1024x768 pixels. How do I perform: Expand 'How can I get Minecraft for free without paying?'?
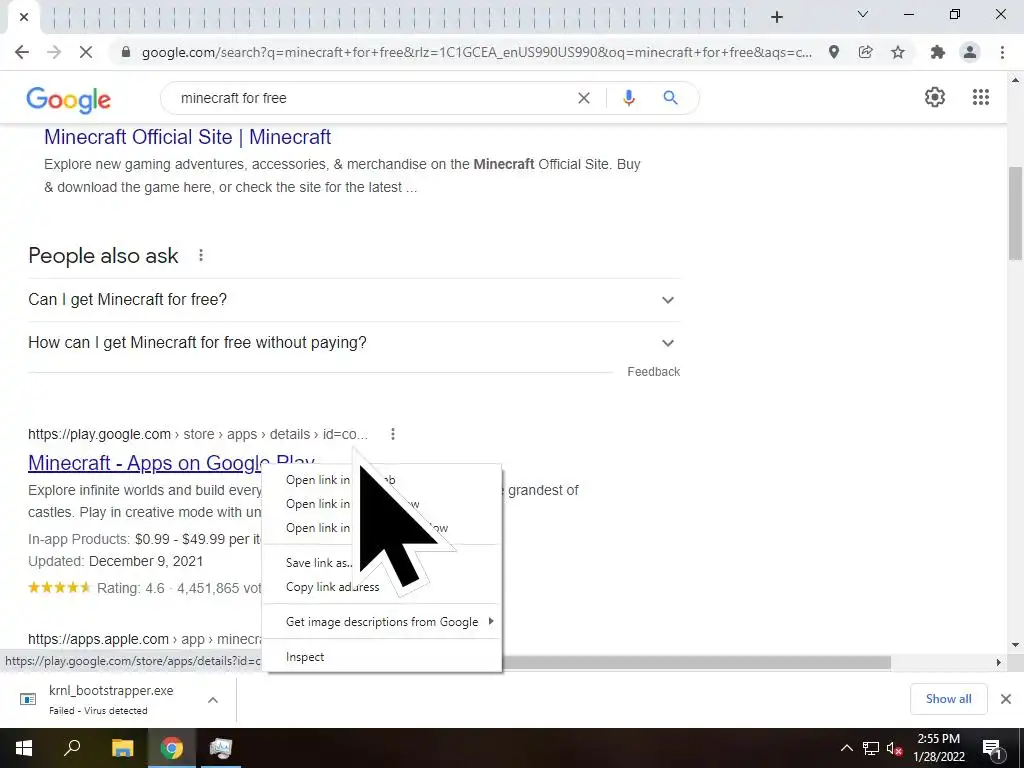[x=354, y=343]
